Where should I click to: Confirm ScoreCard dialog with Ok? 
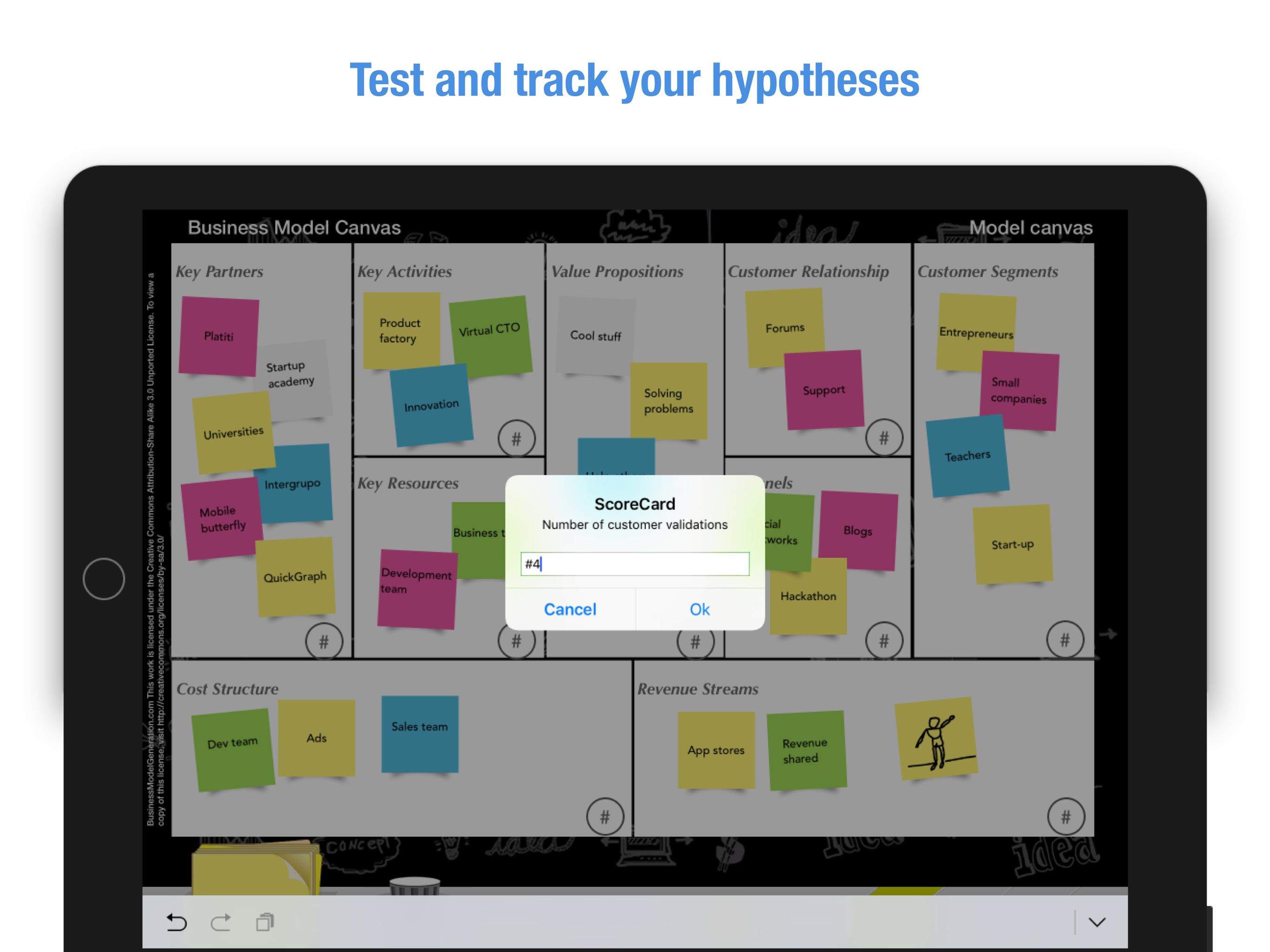click(699, 609)
